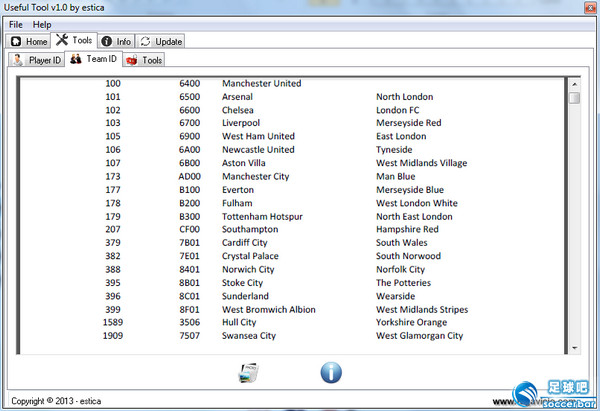Select Manchester City team name

coord(256,176)
